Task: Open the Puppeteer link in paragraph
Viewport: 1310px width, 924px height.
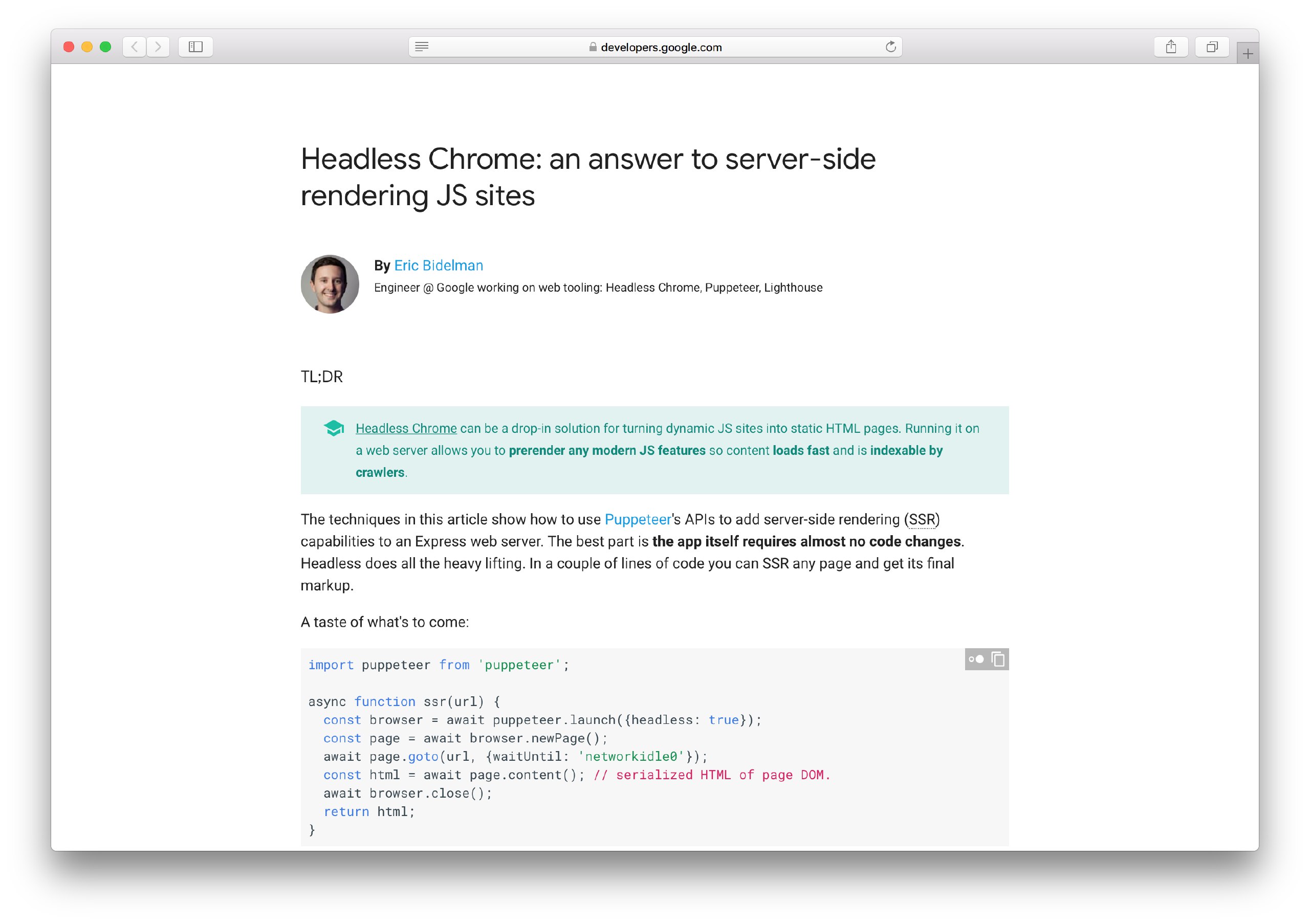Action: [638, 519]
